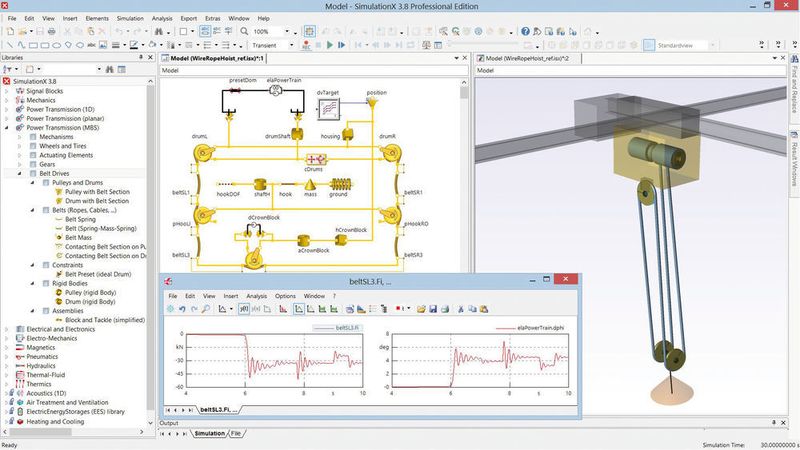Click the balance scale icon in toolbar
Screen dimensions: 800x450
(426, 45)
